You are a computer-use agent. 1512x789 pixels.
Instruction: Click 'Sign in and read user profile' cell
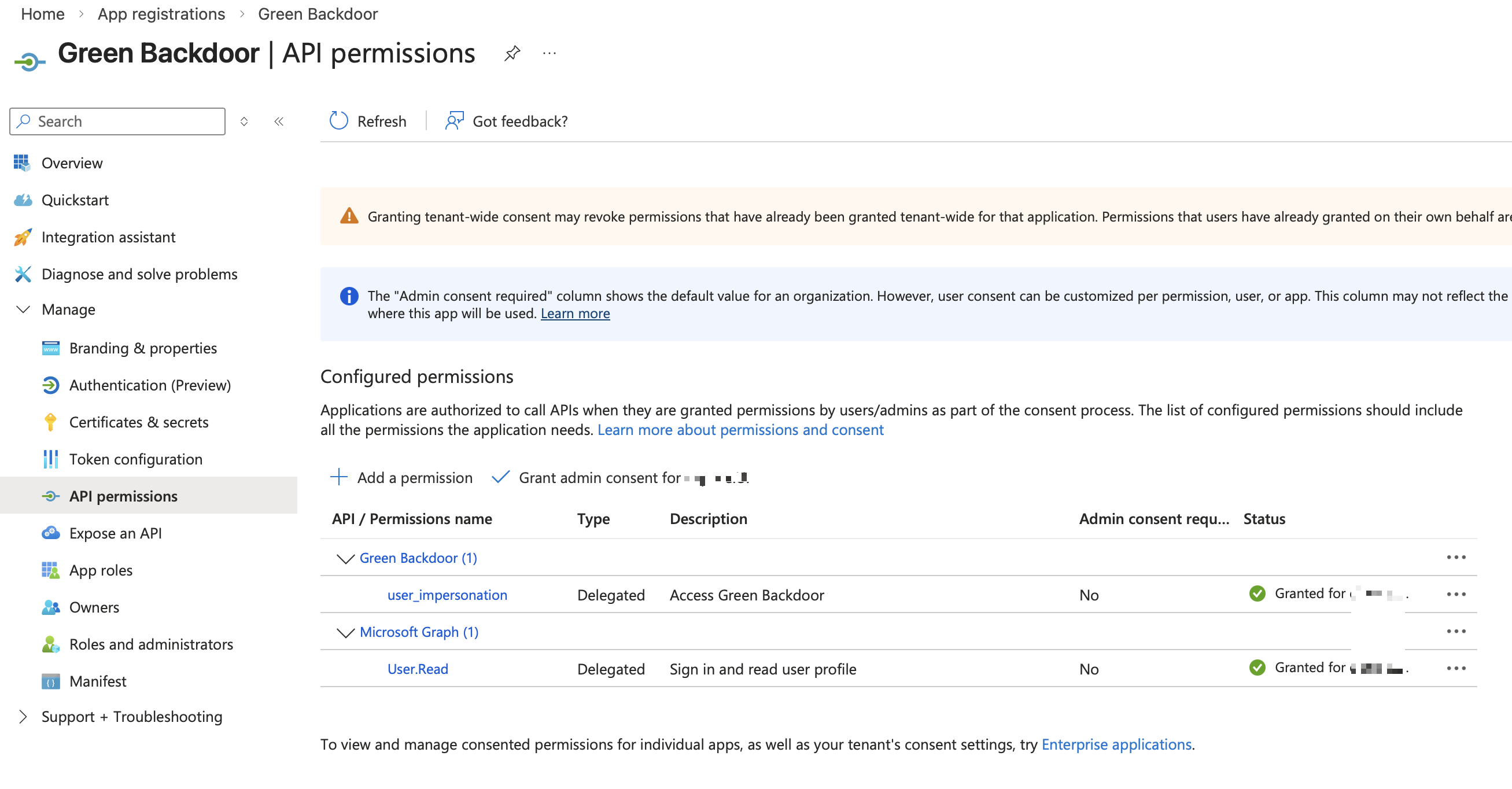pos(762,669)
